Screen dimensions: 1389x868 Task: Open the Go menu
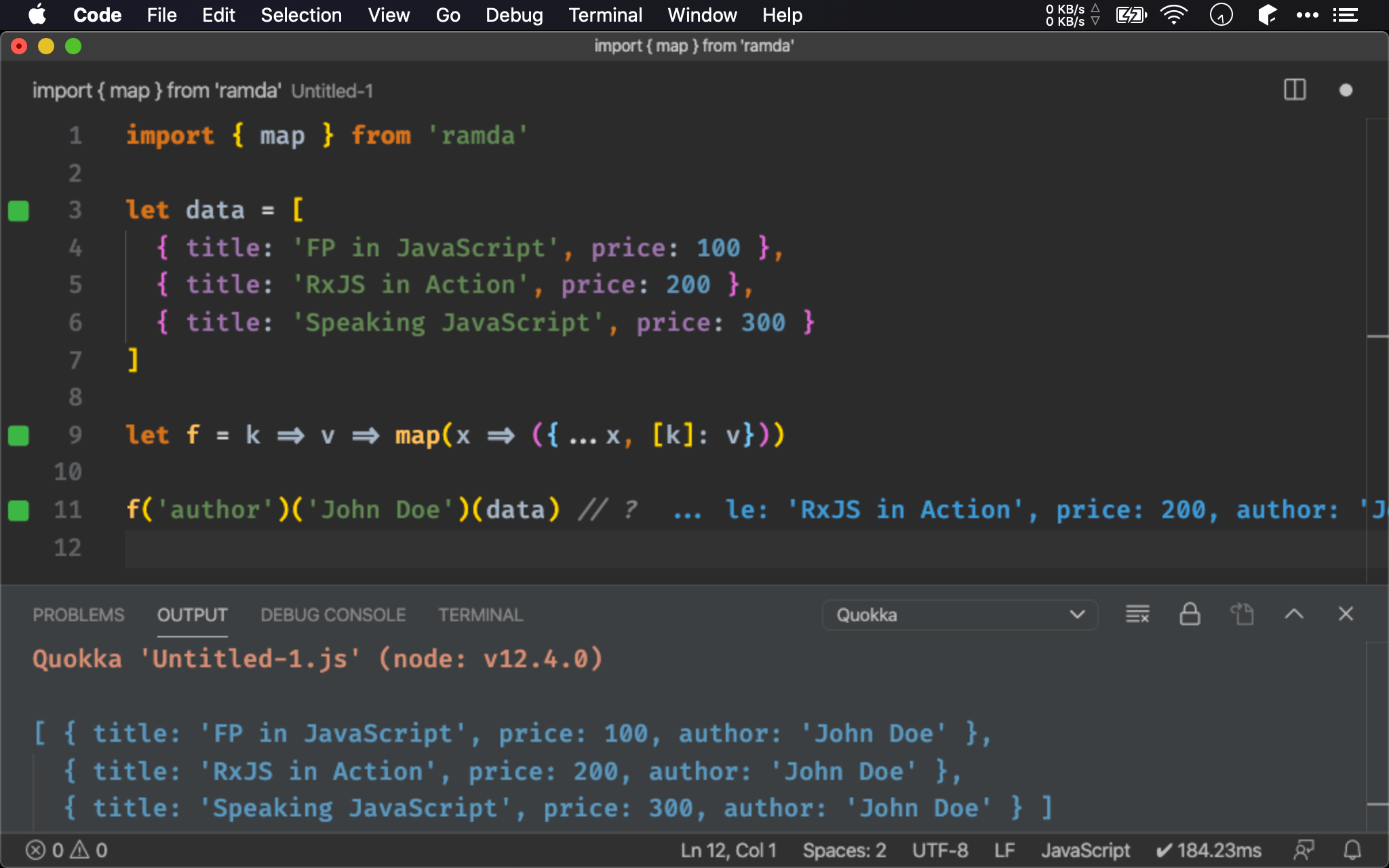pos(448,15)
